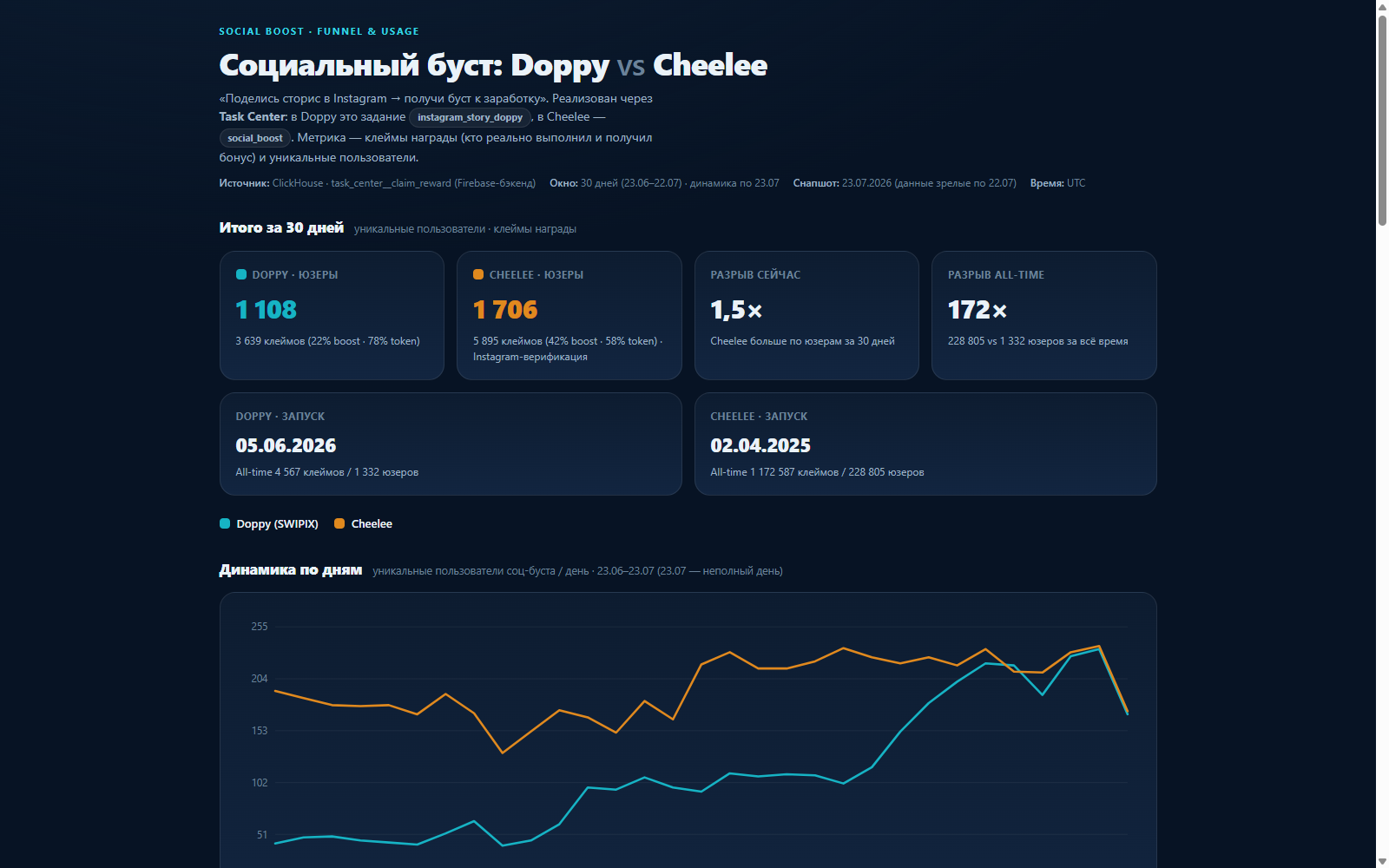1389x868 pixels.
Task: Click the social_boost code tag
Action: tap(255, 138)
